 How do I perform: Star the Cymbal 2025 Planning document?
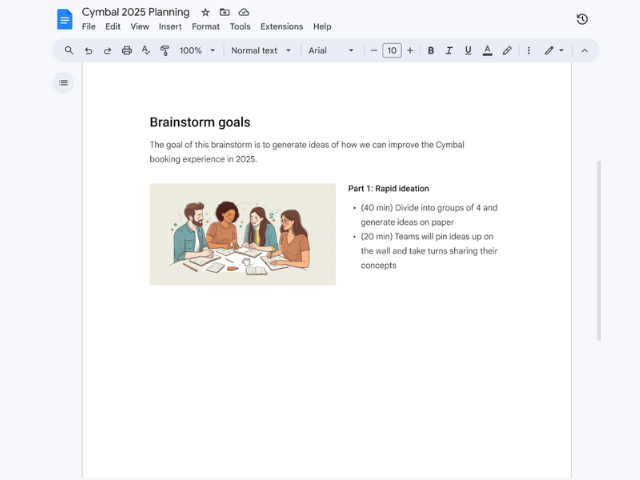[x=205, y=12]
